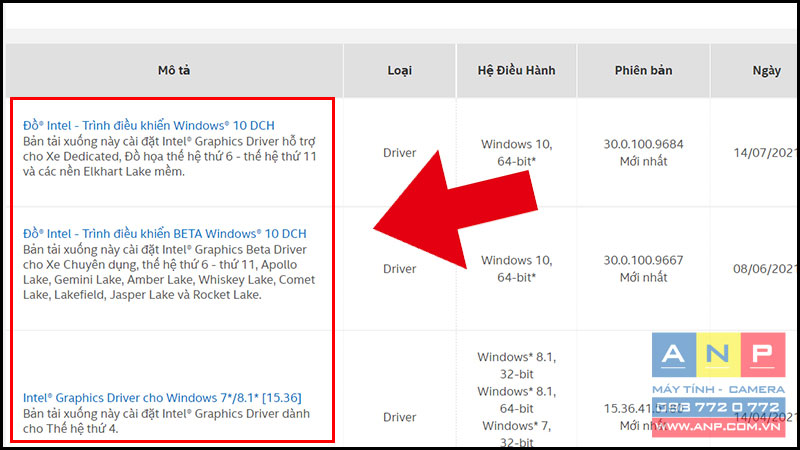This screenshot has height=450, width=800.
Task: Click the description text mentioning Thế hệ thứ 4
Action: tap(166, 421)
